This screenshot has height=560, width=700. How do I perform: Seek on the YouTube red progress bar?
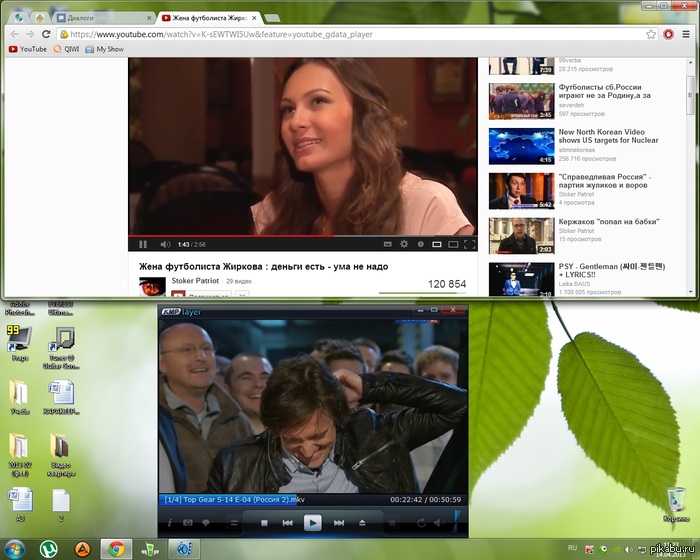click(x=303, y=235)
